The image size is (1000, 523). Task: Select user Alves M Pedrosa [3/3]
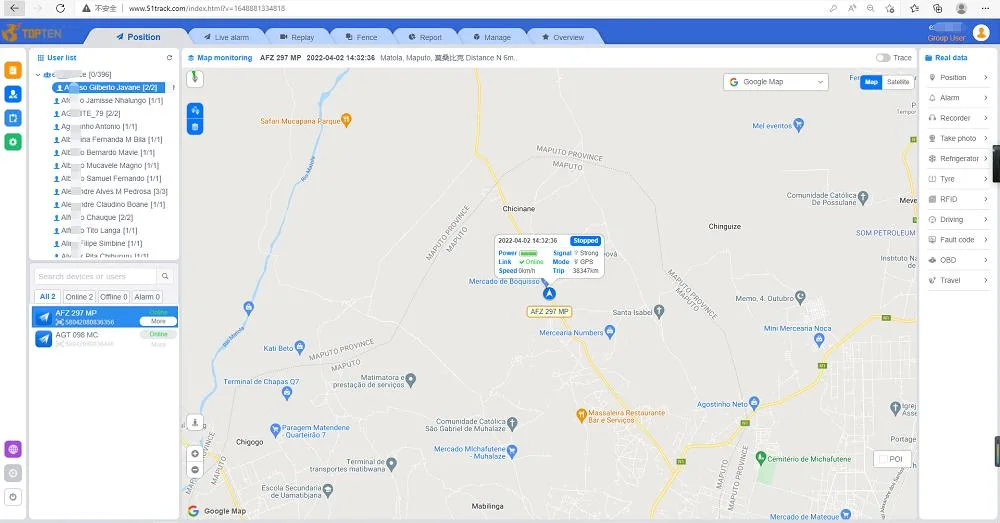[110, 191]
